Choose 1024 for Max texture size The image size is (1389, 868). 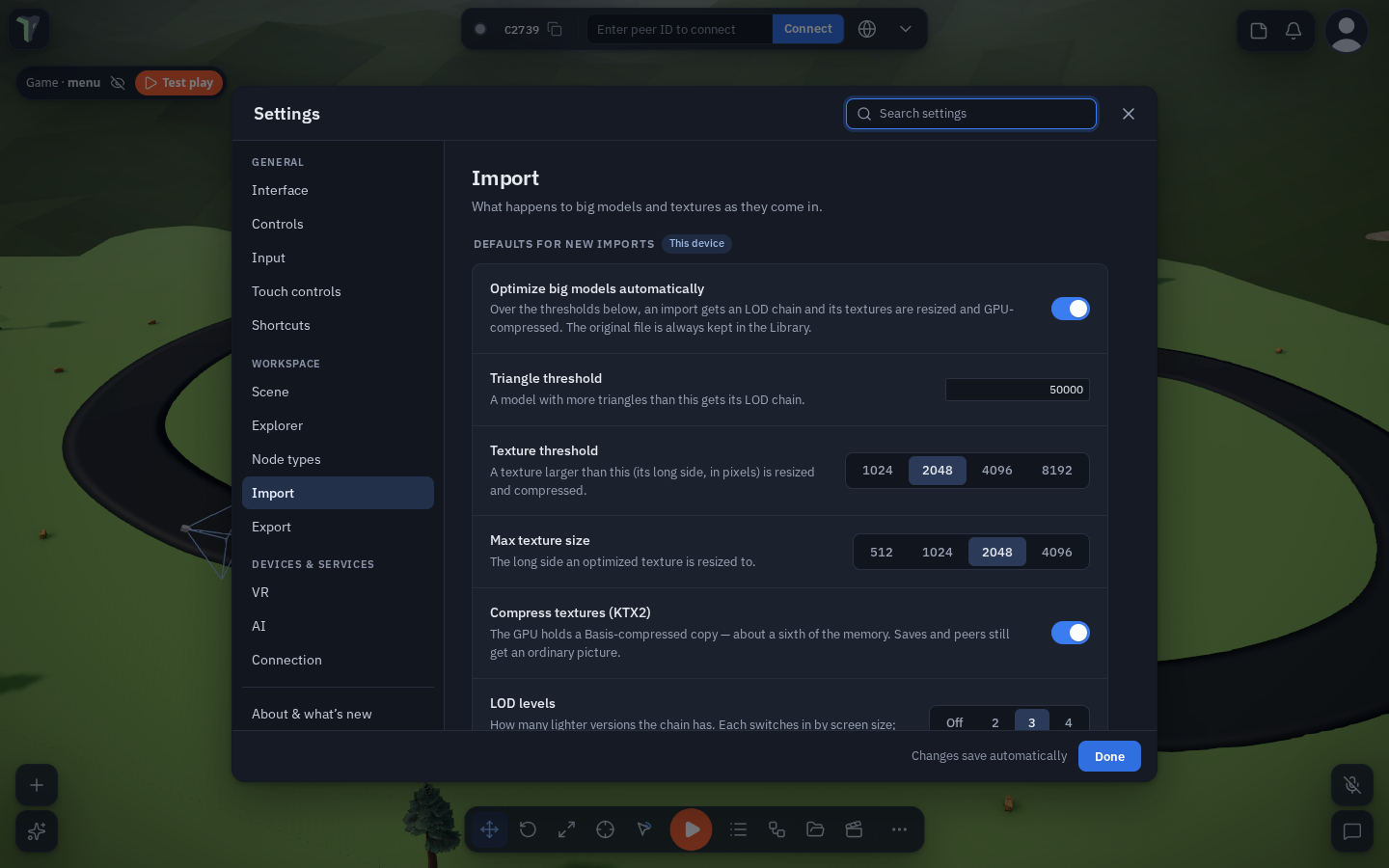pos(938,553)
